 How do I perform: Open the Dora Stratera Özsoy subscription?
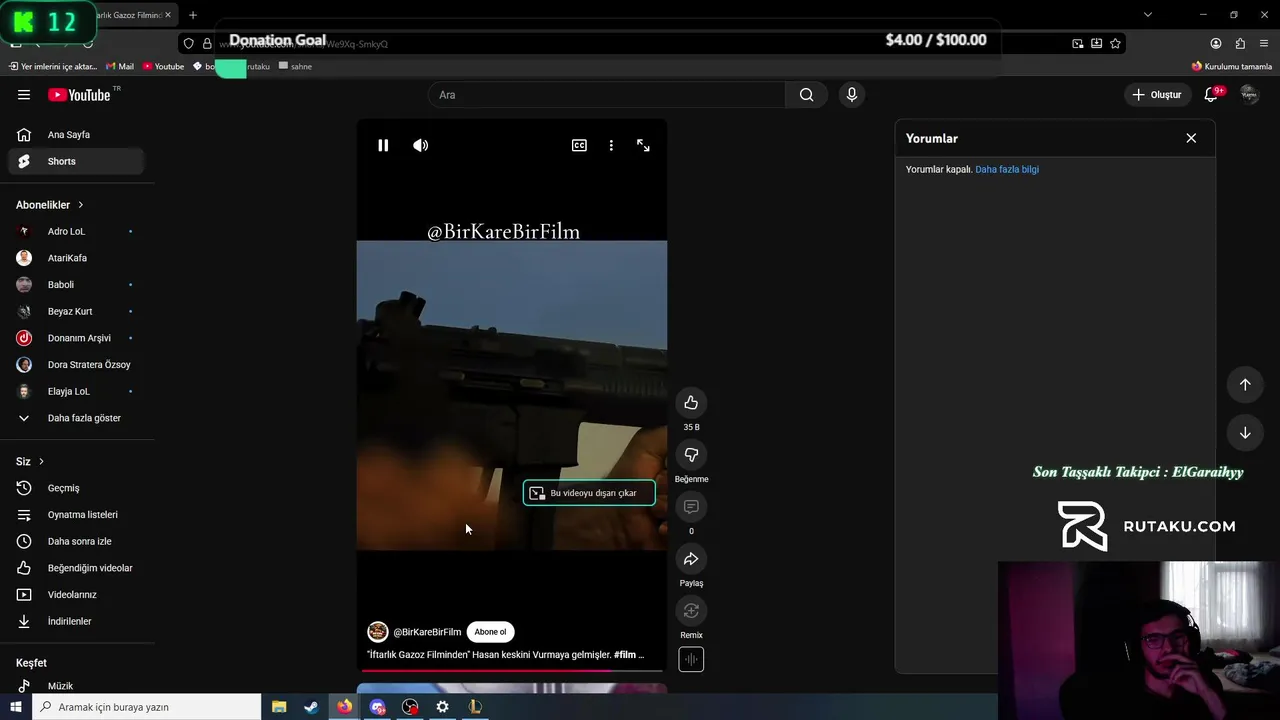pyautogui.click(x=76, y=365)
